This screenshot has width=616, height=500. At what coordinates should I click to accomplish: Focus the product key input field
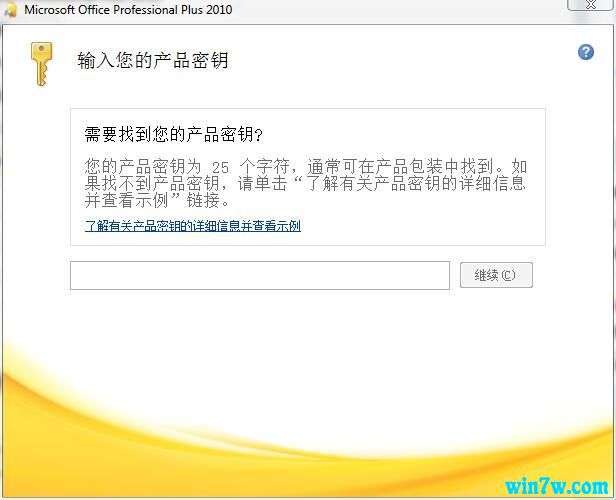tap(260, 275)
